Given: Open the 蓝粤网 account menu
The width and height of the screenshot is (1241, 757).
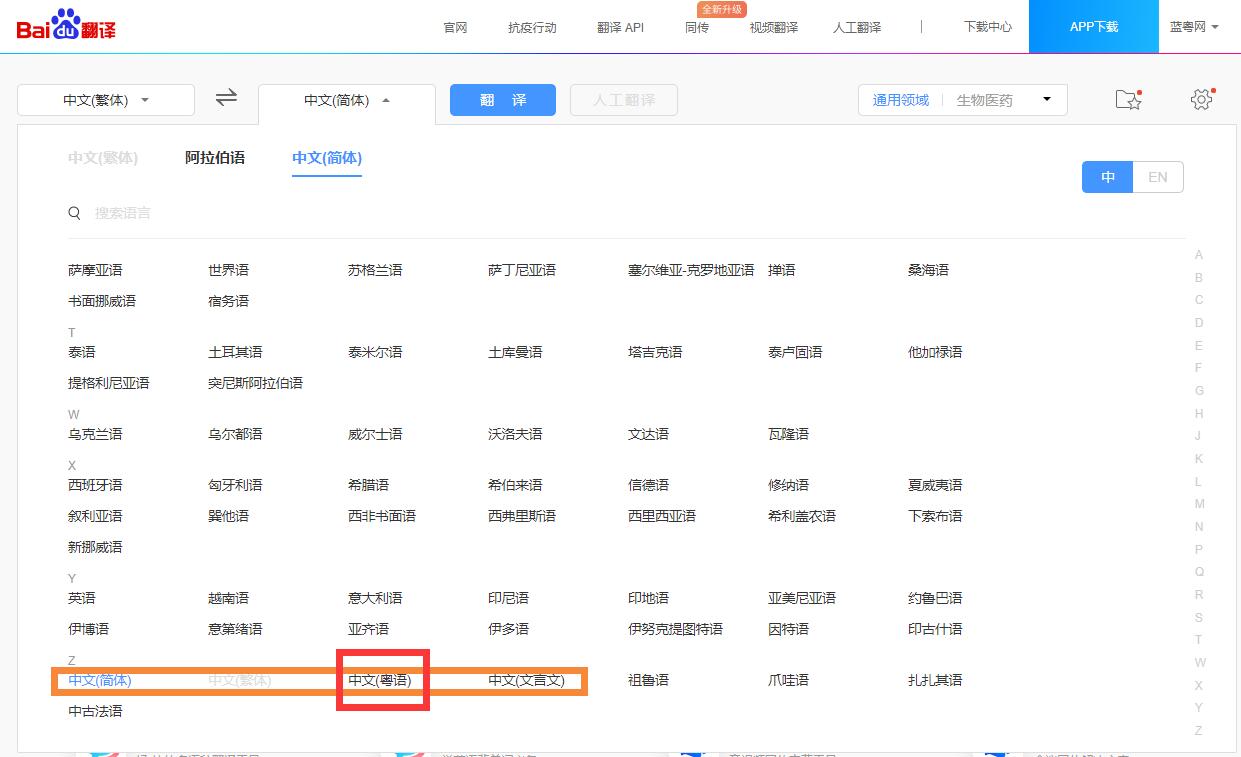Looking at the screenshot, I should pyautogui.click(x=1194, y=27).
